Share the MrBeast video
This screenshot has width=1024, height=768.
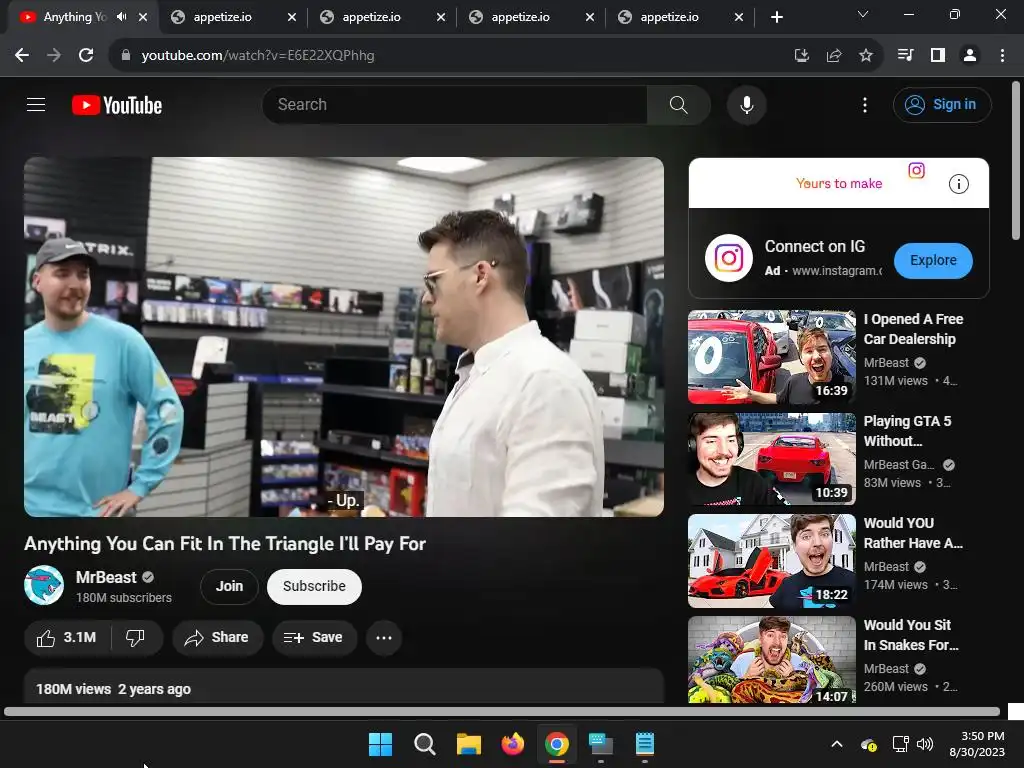click(x=217, y=637)
